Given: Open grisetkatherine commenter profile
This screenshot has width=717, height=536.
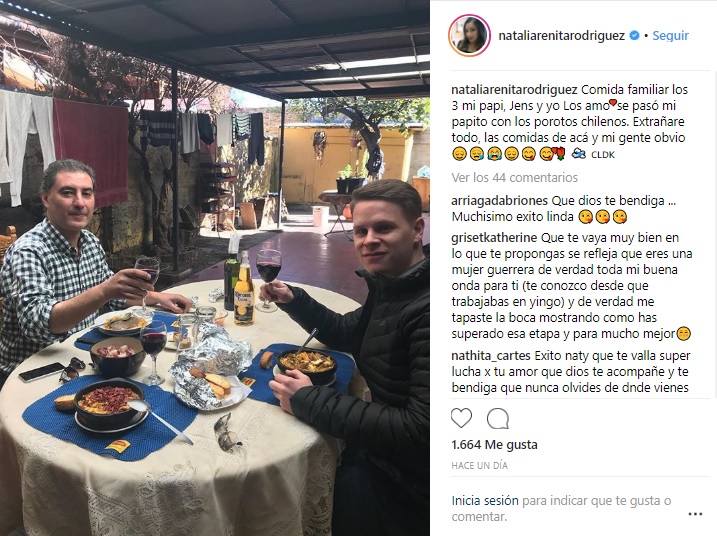Looking at the screenshot, I should (494, 238).
